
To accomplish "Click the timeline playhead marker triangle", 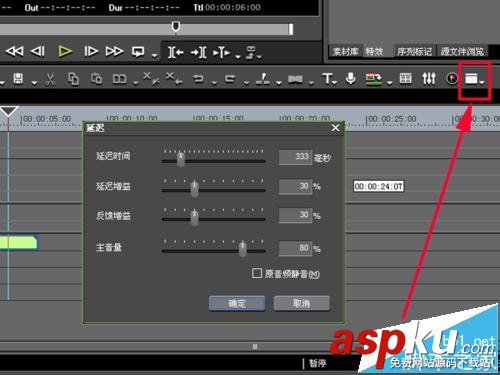I will point(8,111).
